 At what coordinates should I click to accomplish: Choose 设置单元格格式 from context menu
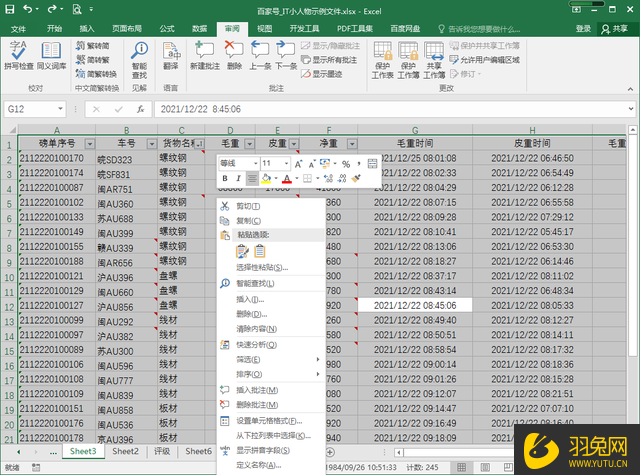271,421
